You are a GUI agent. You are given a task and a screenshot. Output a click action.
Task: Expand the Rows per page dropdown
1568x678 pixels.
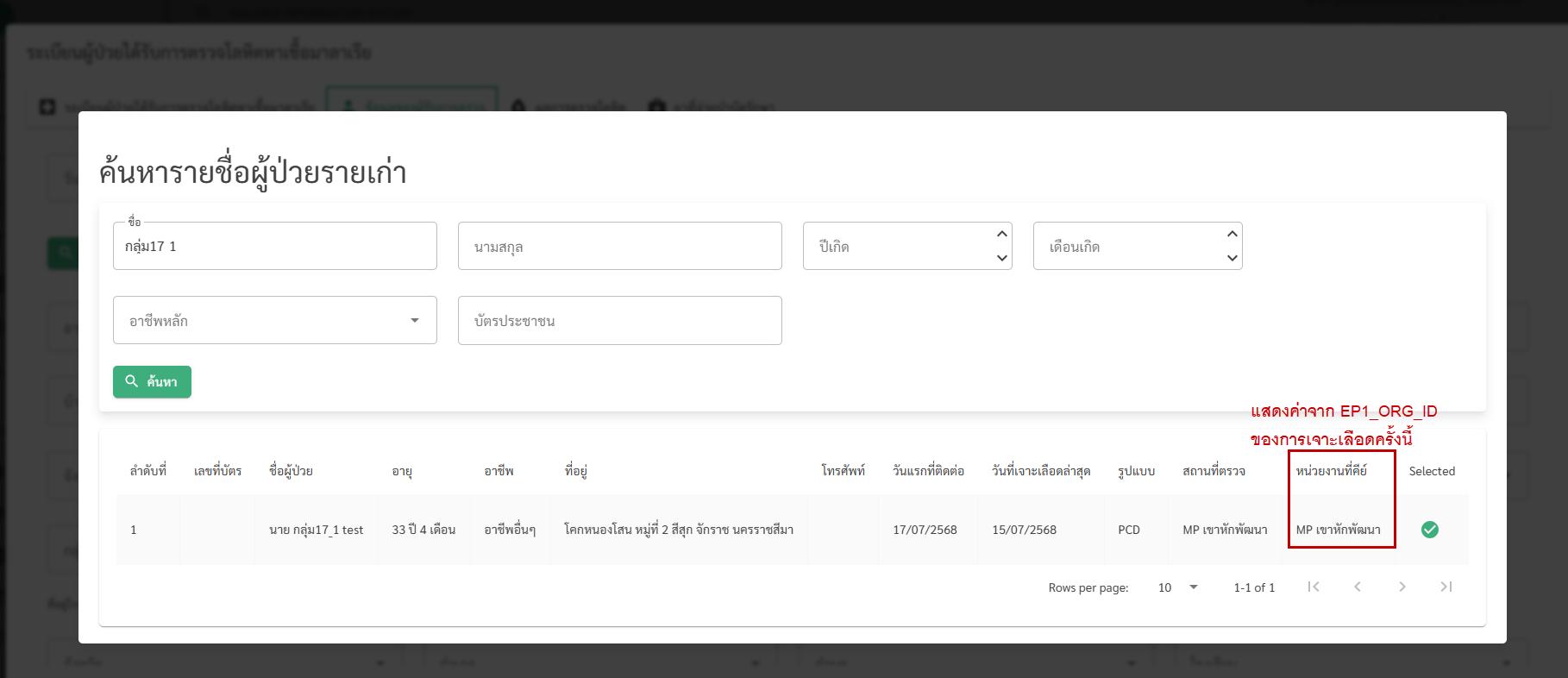pos(1178,587)
